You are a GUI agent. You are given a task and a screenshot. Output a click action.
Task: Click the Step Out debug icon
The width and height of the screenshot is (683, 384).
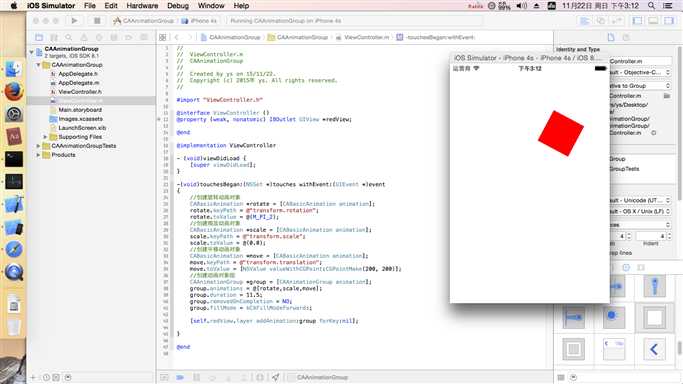point(244,377)
